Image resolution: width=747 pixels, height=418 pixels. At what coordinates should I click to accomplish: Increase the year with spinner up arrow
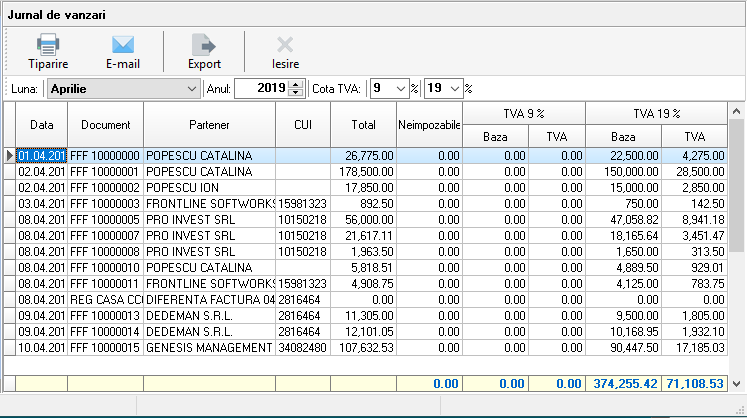(296, 85)
